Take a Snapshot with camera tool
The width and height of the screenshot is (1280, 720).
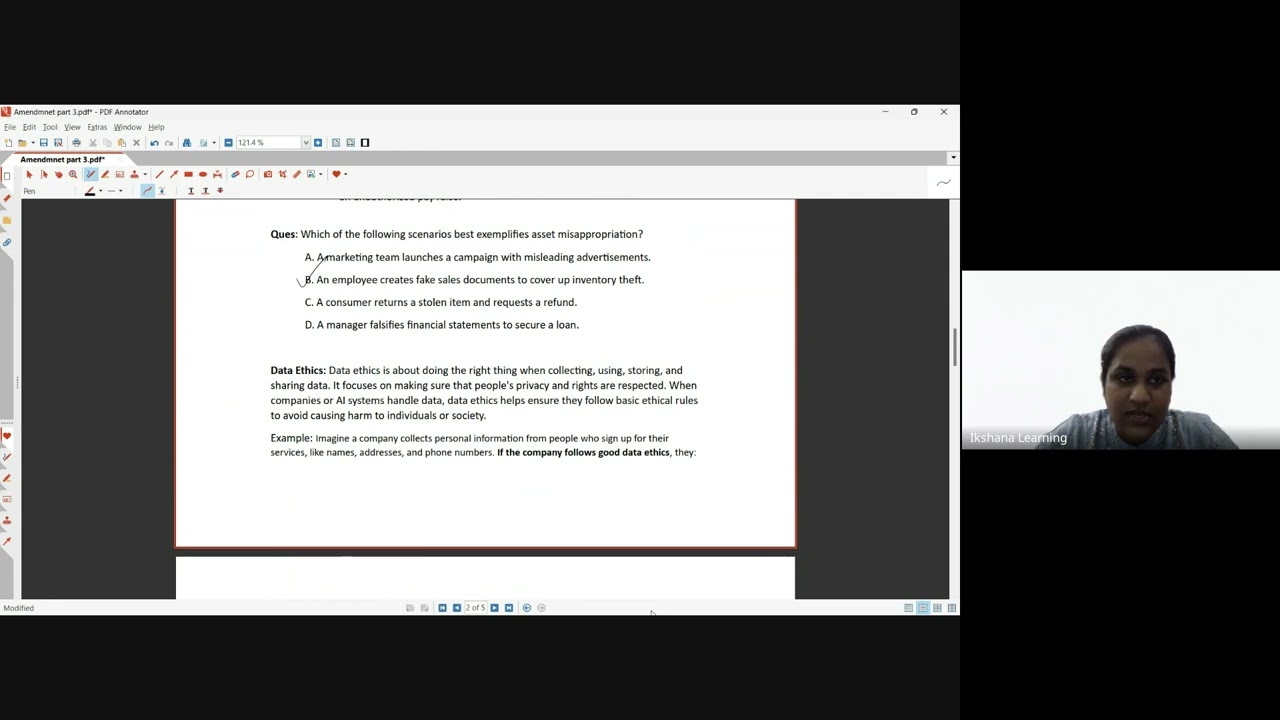[268, 174]
